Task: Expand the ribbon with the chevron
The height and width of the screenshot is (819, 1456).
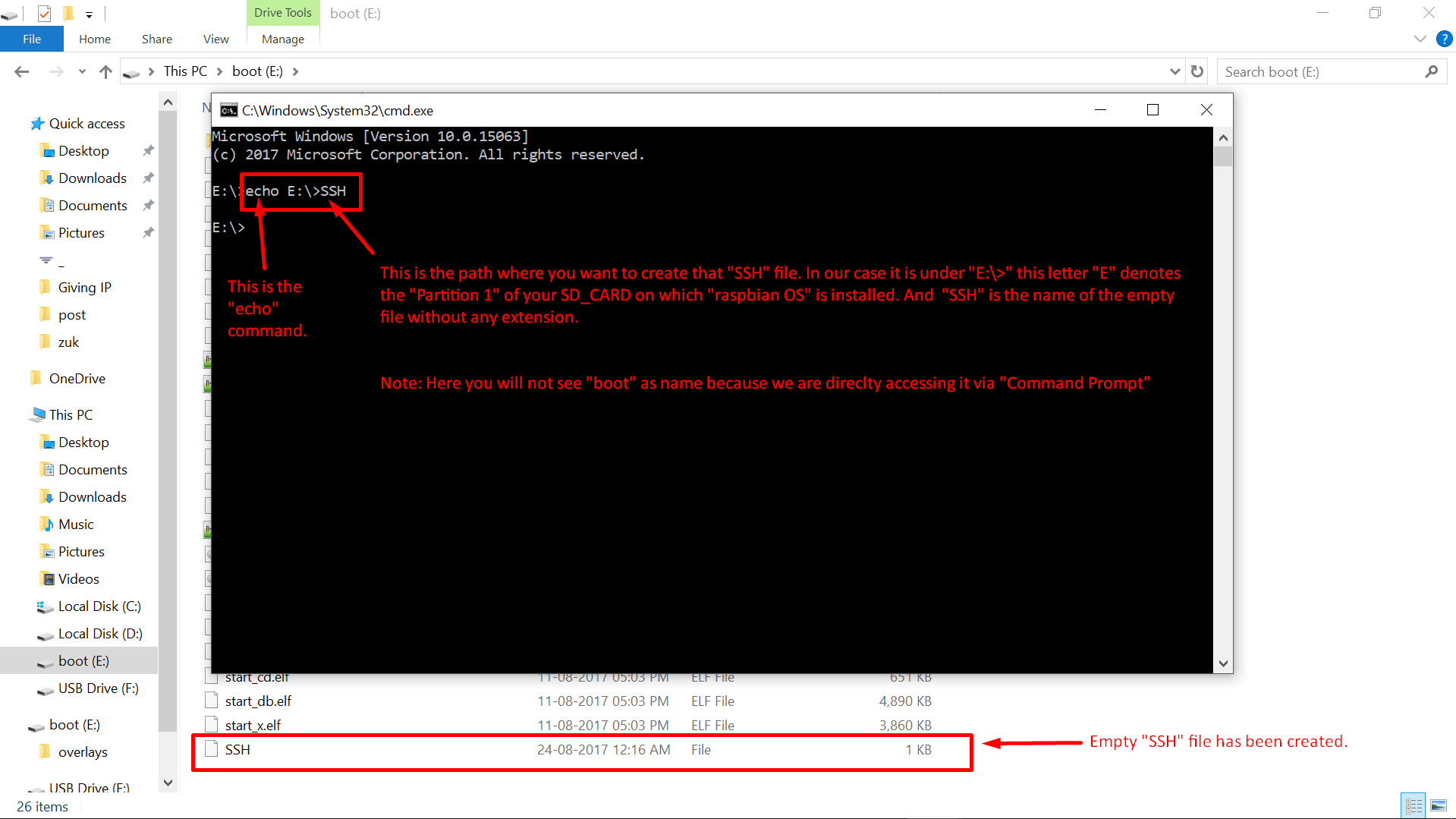Action: [x=1420, y=39]
